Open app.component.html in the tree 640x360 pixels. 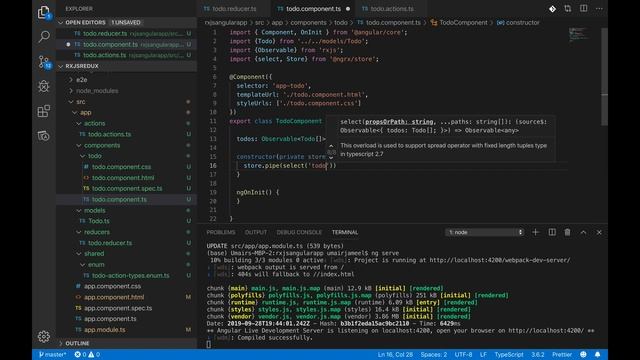[x=114, y=297]
